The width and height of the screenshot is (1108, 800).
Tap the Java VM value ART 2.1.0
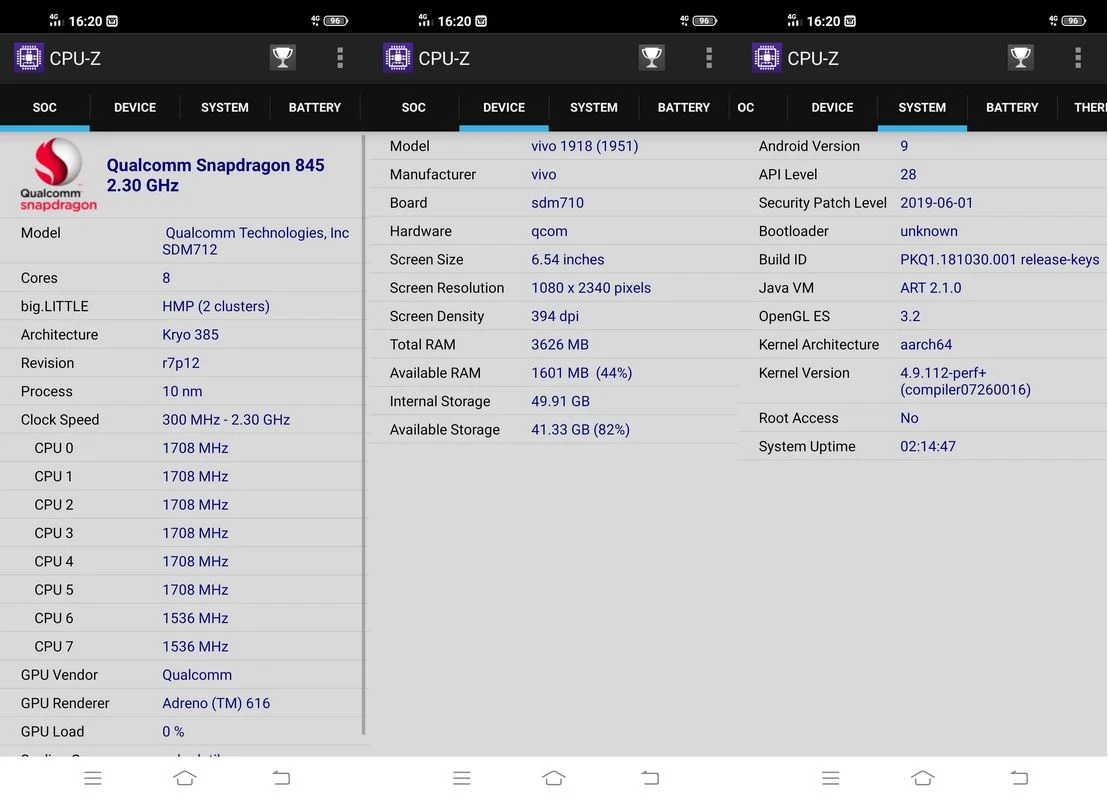click(931, 288)
